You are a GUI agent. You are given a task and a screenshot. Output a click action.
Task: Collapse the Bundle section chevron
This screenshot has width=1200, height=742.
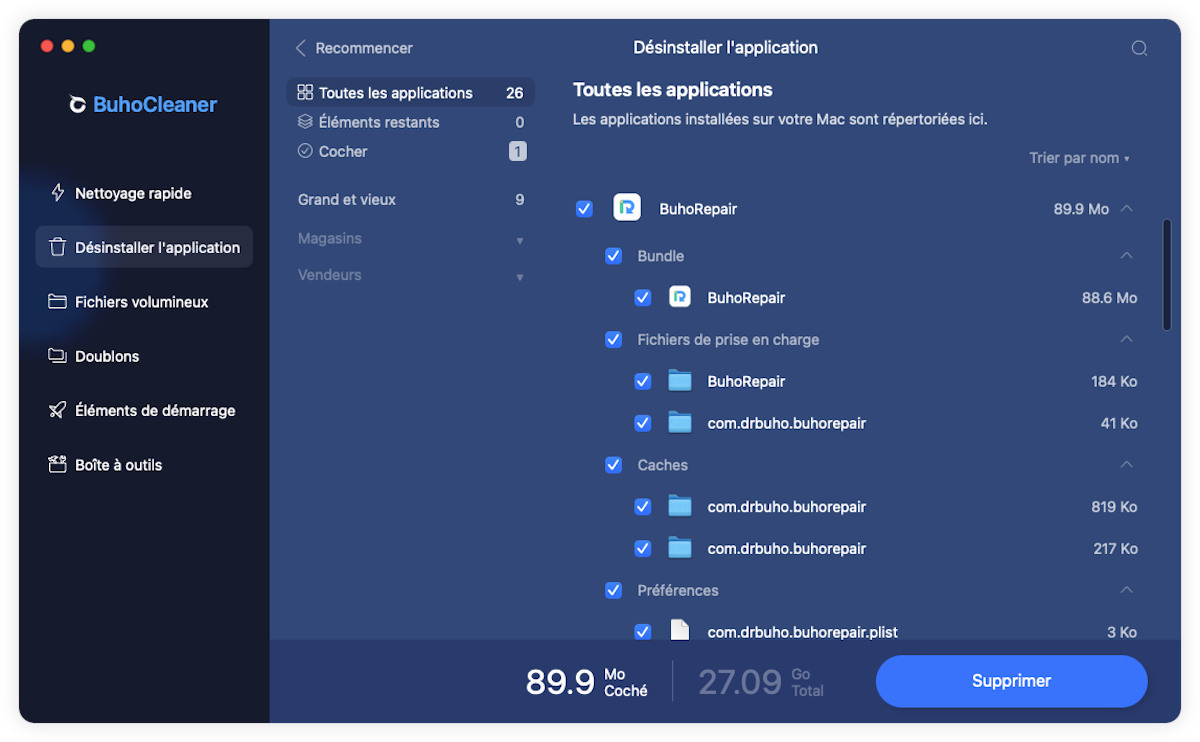coord(1127,256)
